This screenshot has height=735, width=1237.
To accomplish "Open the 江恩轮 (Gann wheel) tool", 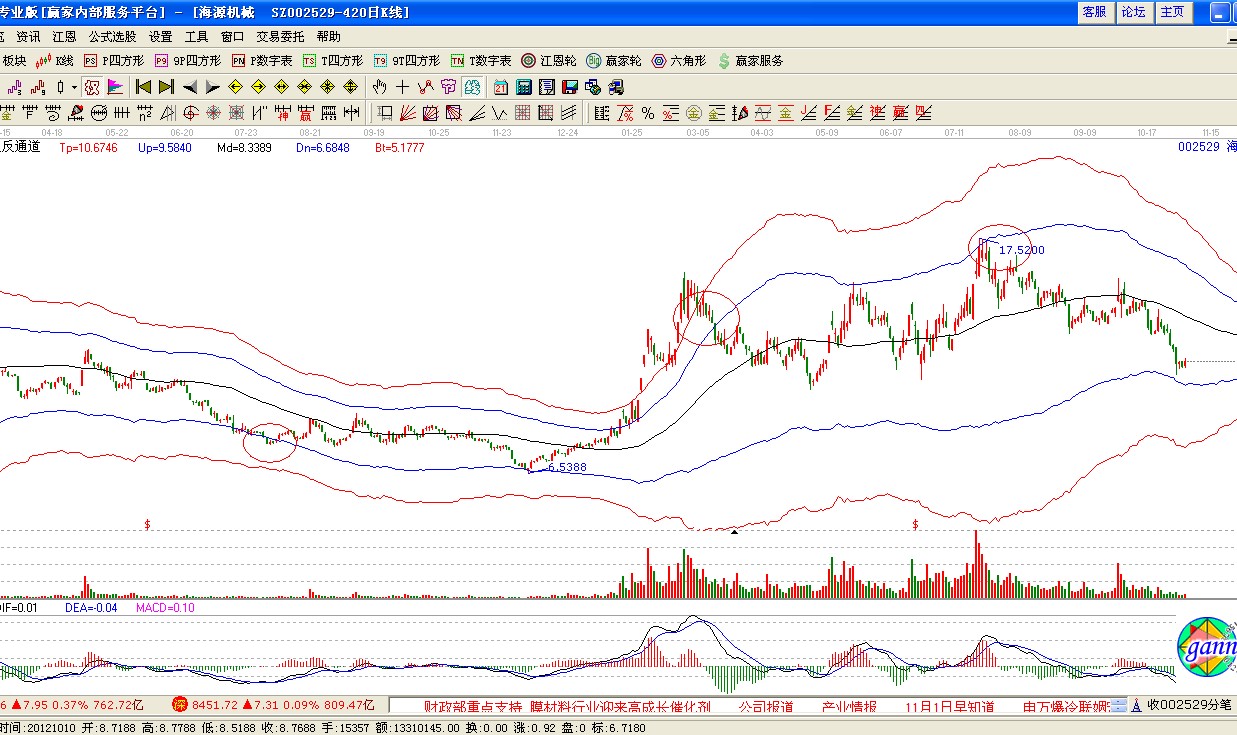I will (549, 61).
